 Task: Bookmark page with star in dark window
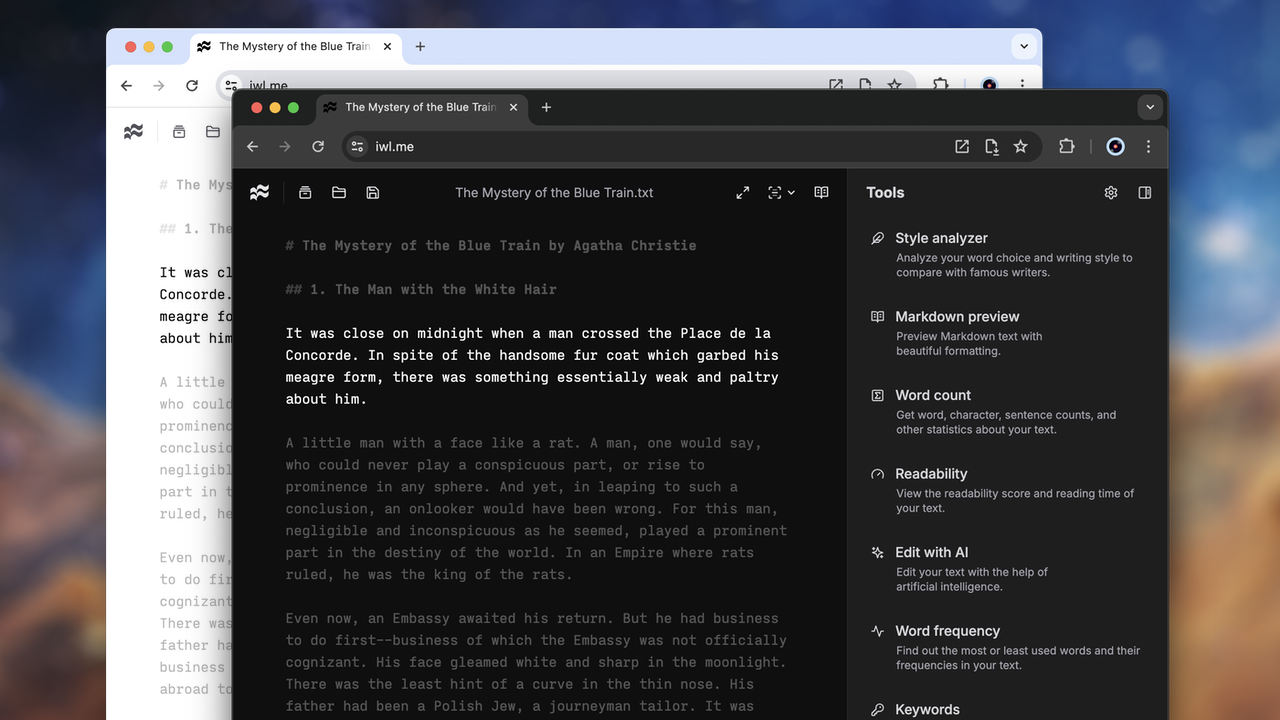point(1020,146)
